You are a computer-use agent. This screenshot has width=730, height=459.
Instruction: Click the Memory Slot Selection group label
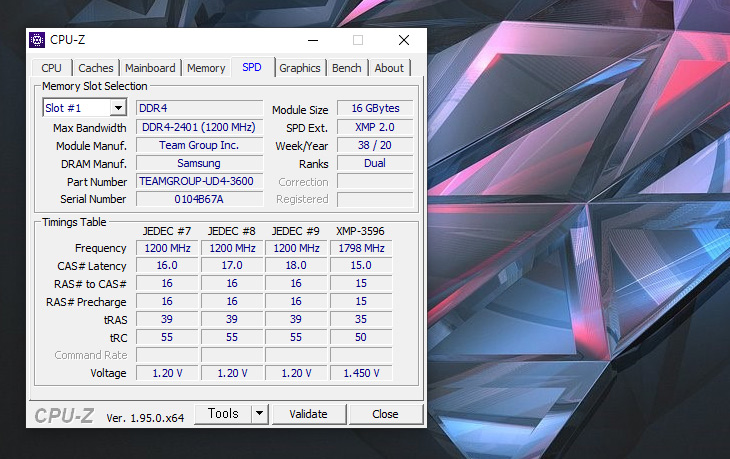point(95,86)
